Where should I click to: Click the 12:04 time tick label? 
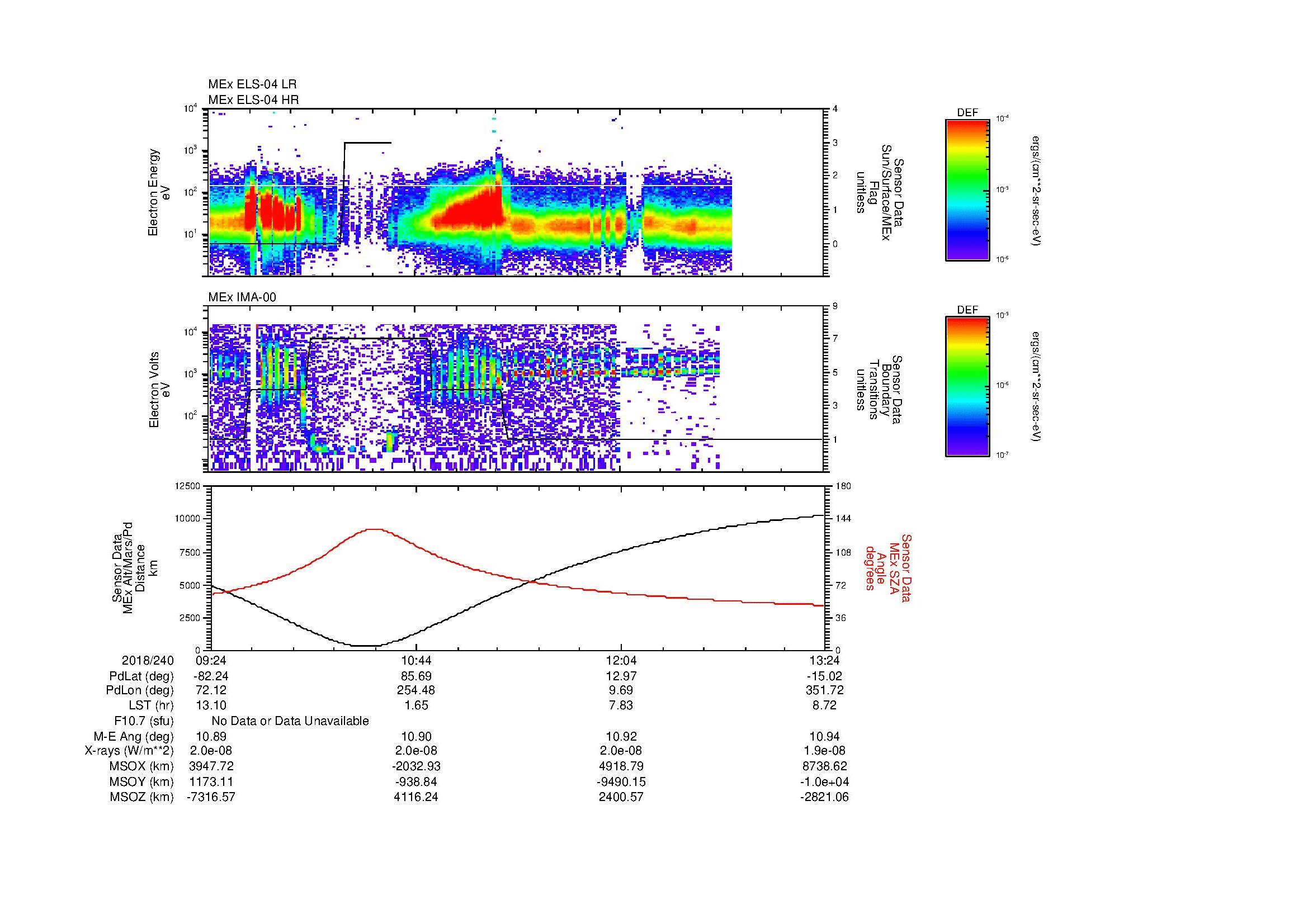click(x=621, y=660)
